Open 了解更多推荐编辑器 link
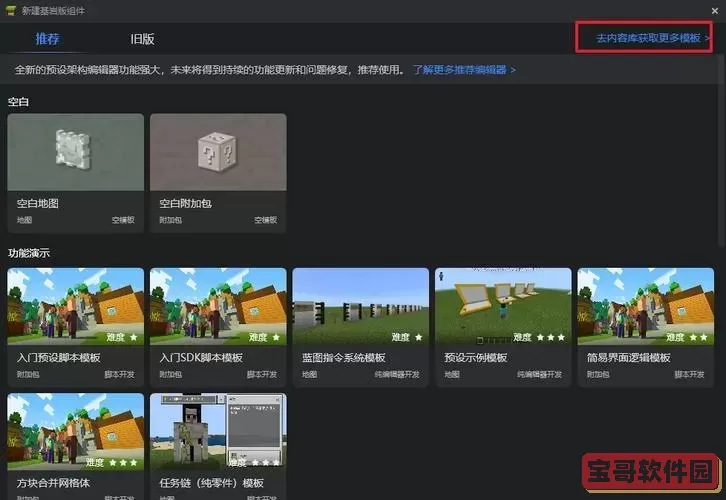726x500 pixels. click(x=464, y=70)
